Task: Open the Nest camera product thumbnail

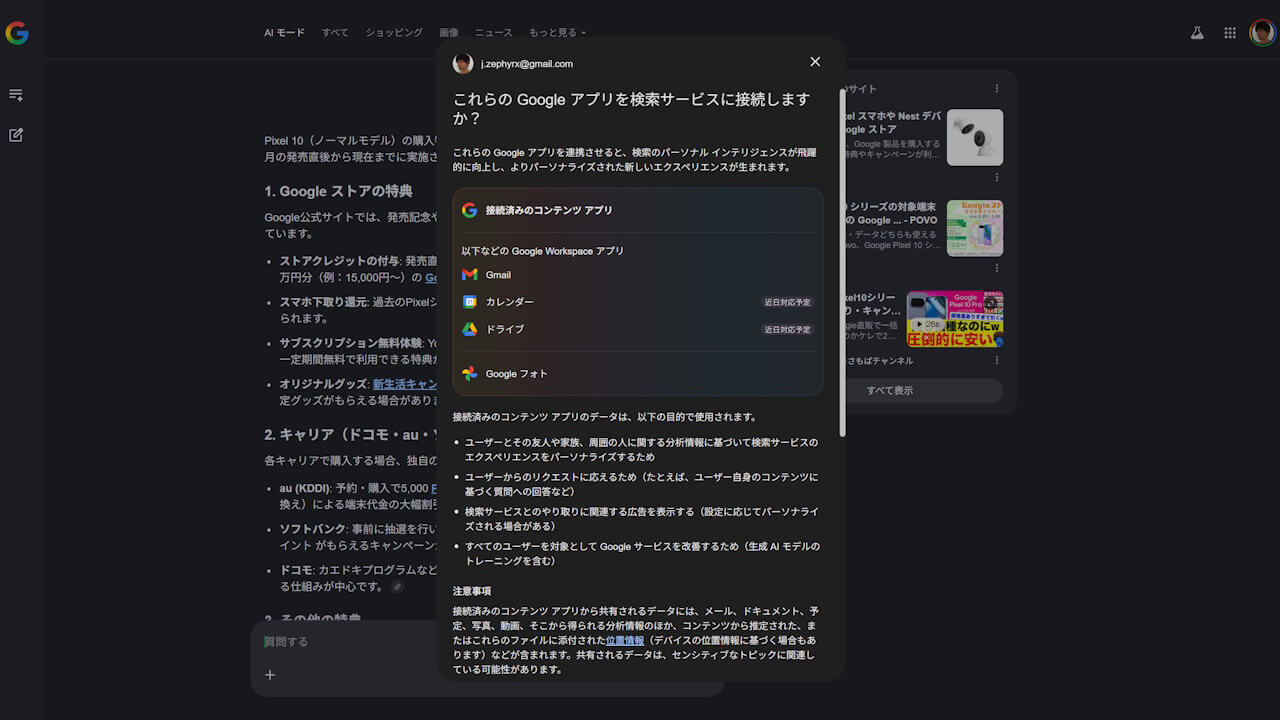Action: pos(975,137)
